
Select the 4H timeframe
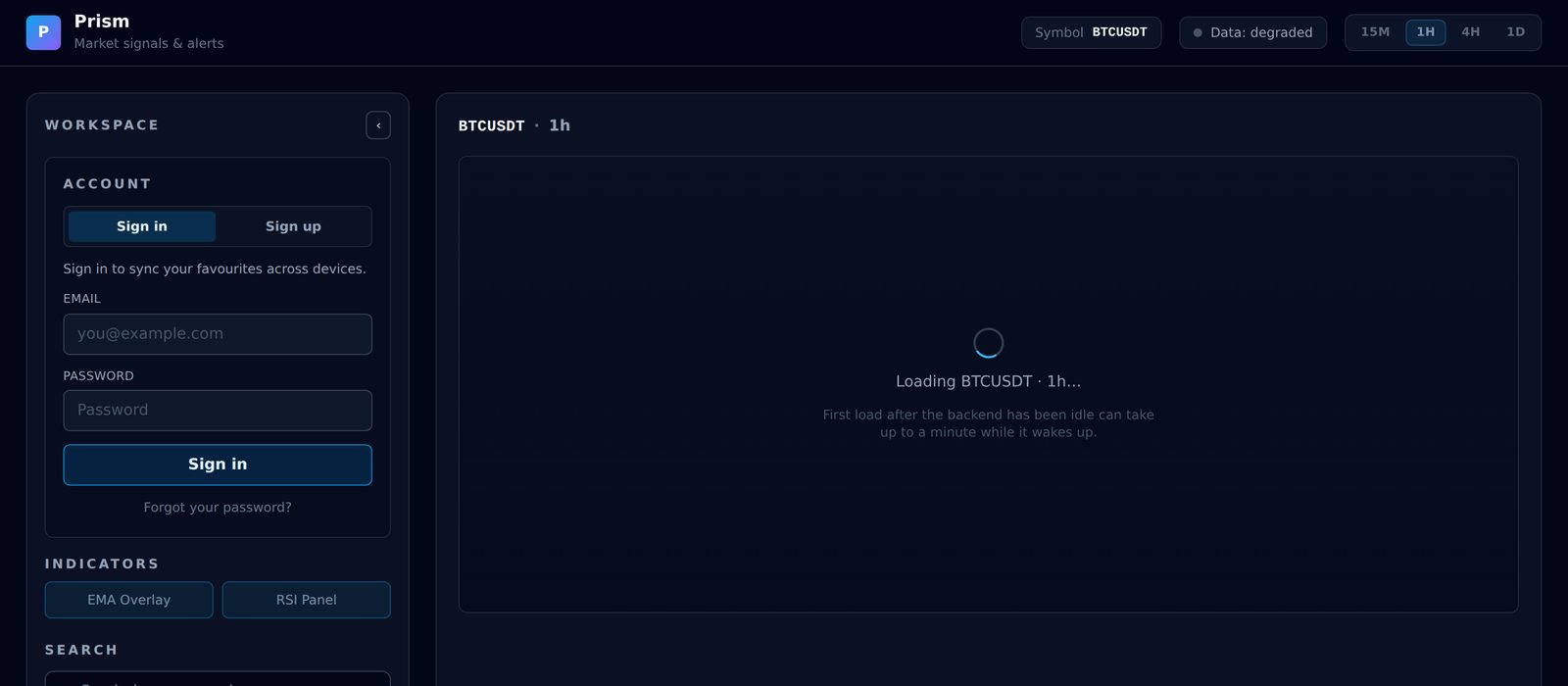coord(1471,32)
